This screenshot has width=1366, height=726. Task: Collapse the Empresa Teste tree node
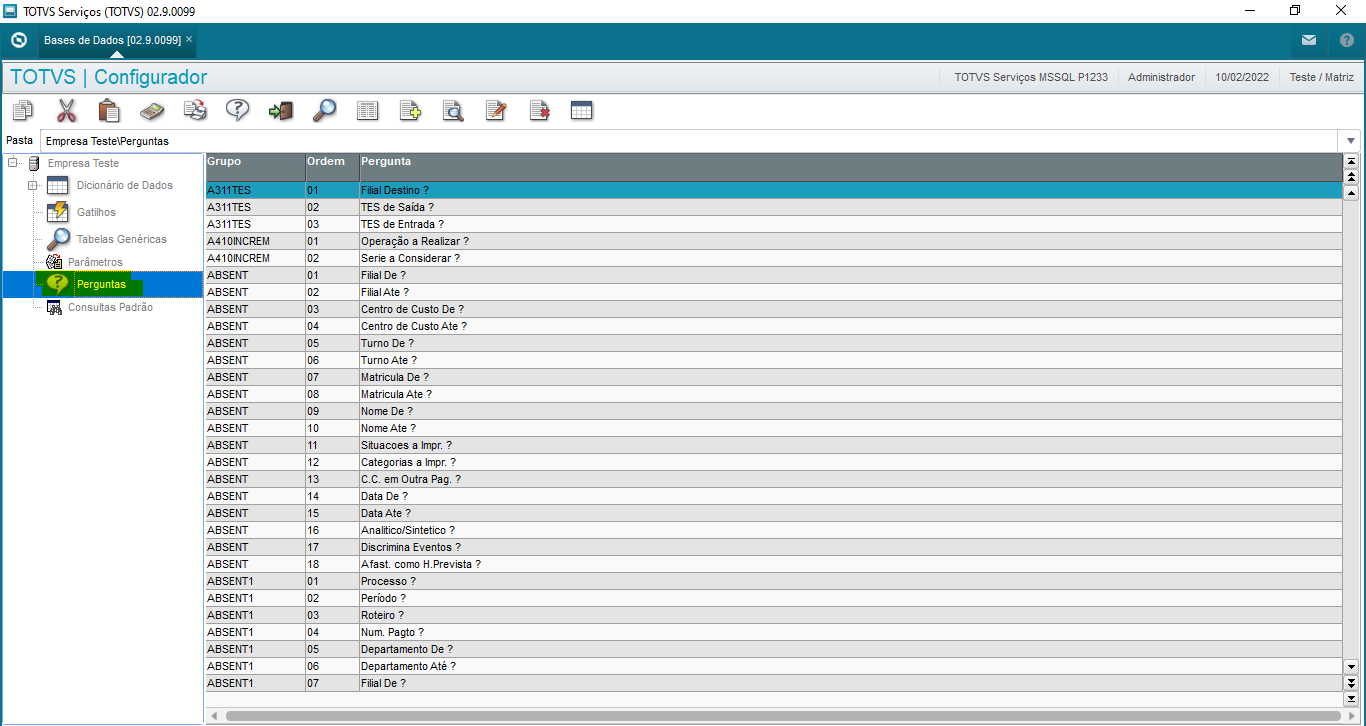(x=12, y=163)
